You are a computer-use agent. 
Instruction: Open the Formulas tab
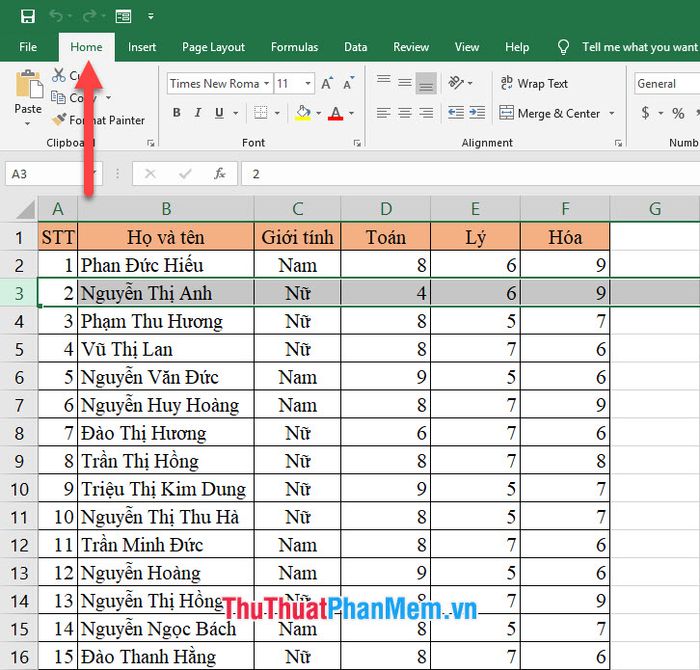[294, 47]
